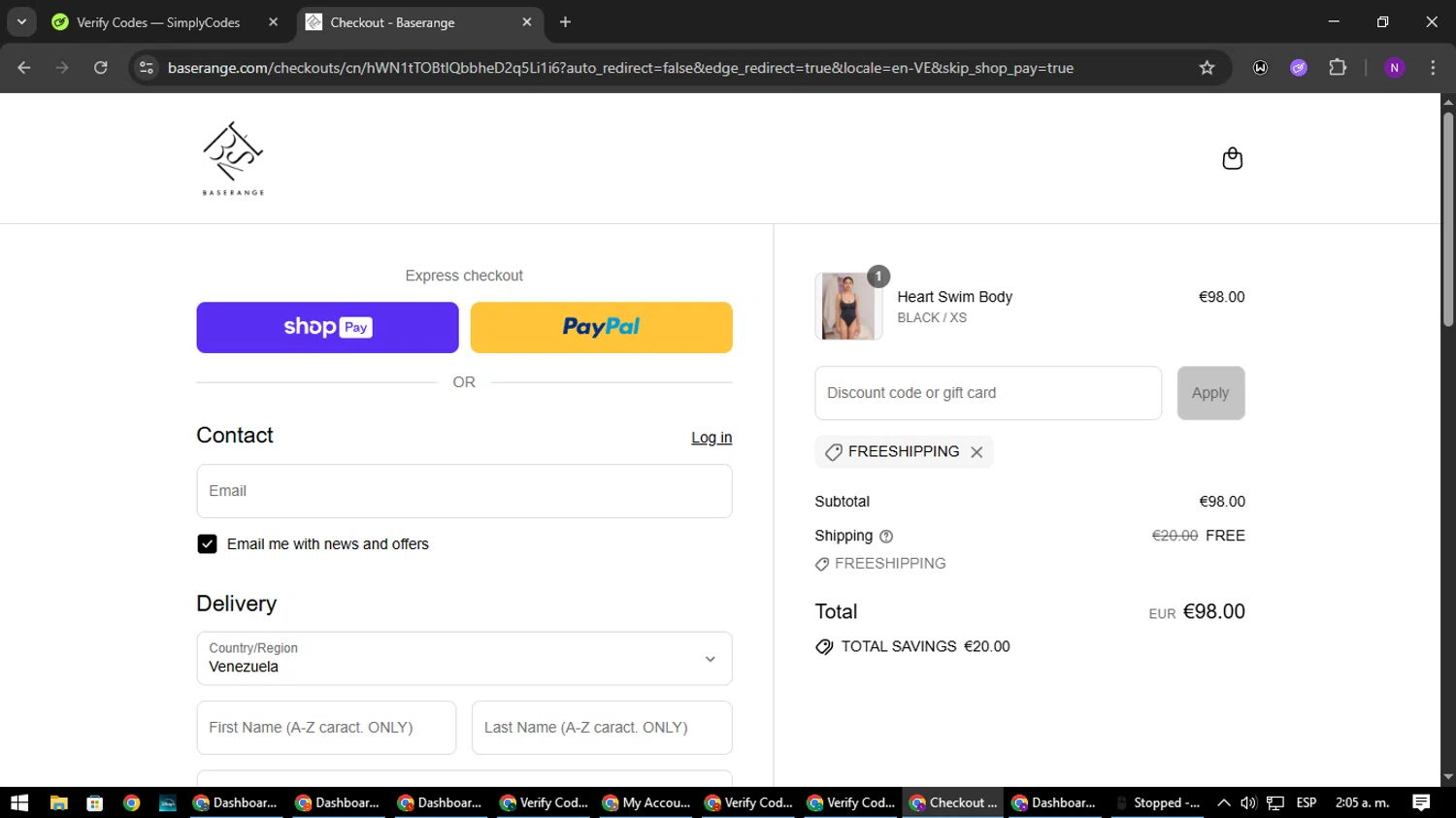Screen dimensions: 1456x818
Task: Open the Country/Region dropdown
Action: [464, 659]
